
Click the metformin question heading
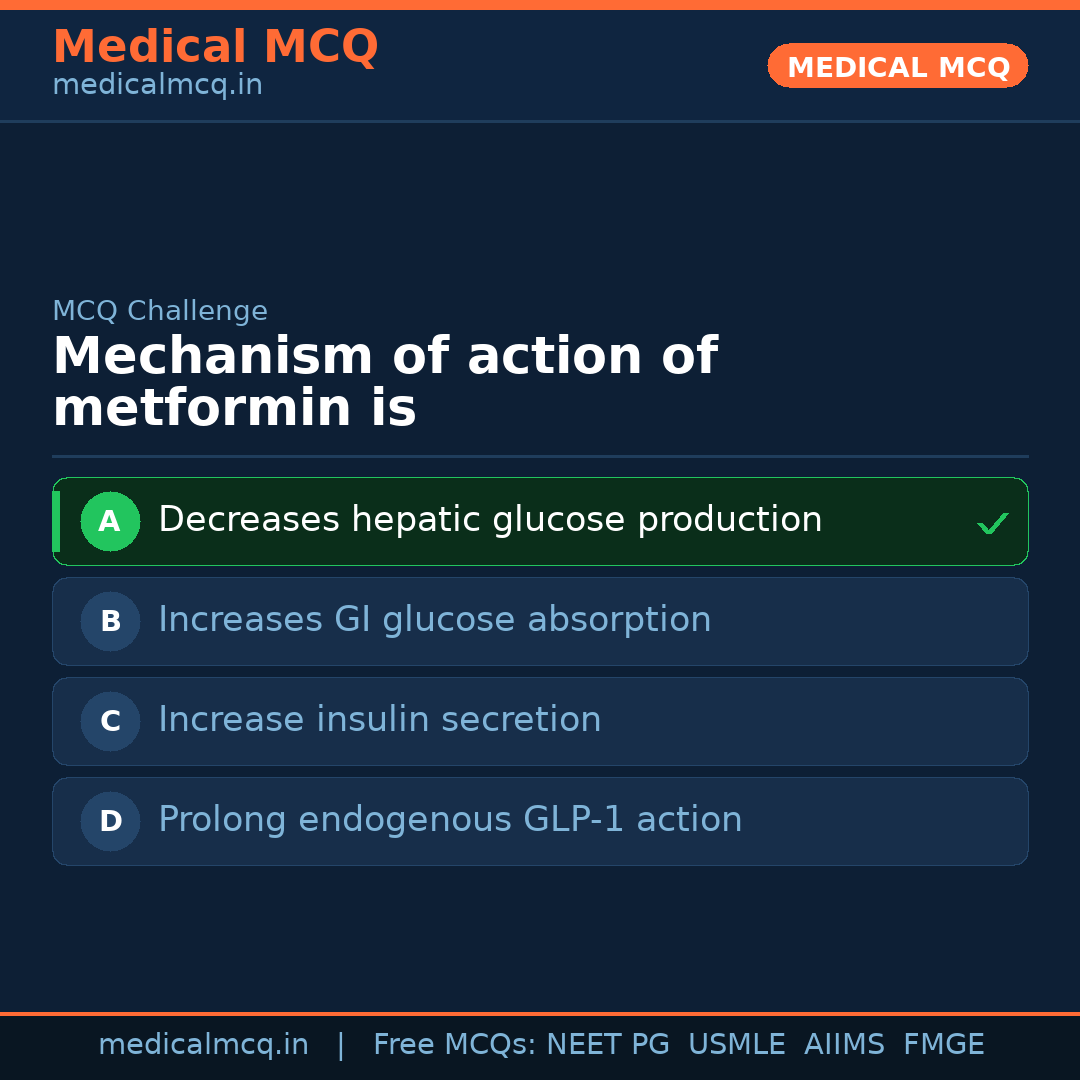[x=385, y=383]
